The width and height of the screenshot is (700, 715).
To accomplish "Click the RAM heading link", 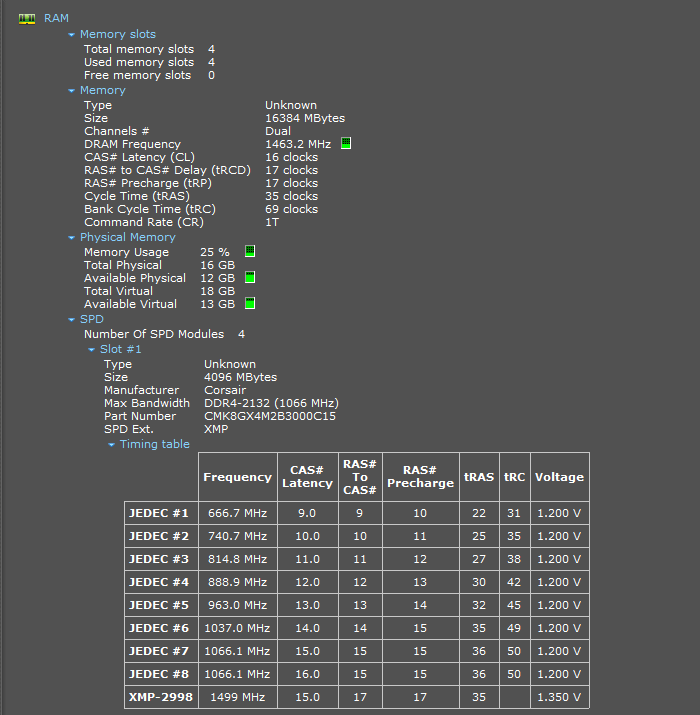I will 56,18.
